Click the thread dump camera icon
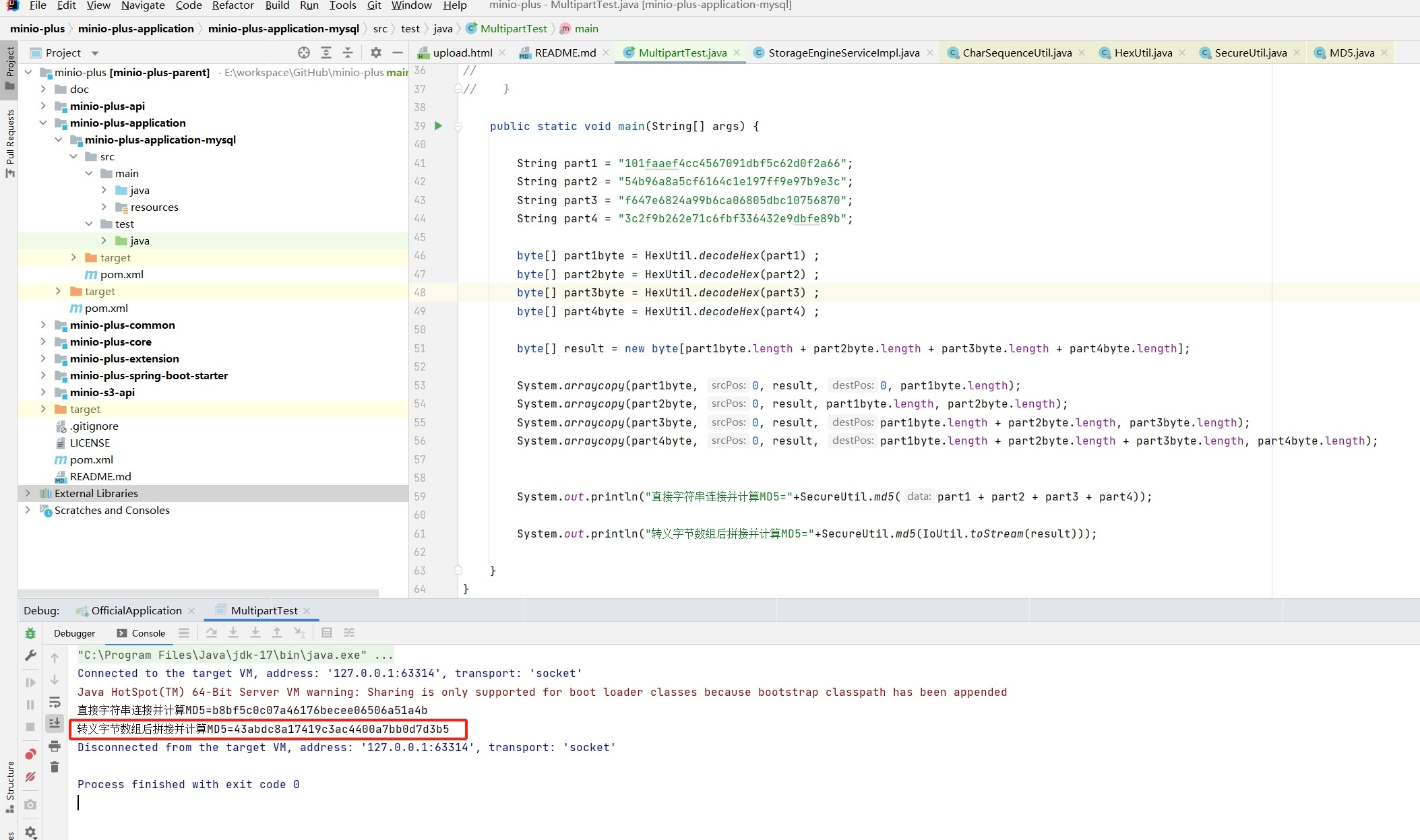1420x840 pixels. click(30, 804)
